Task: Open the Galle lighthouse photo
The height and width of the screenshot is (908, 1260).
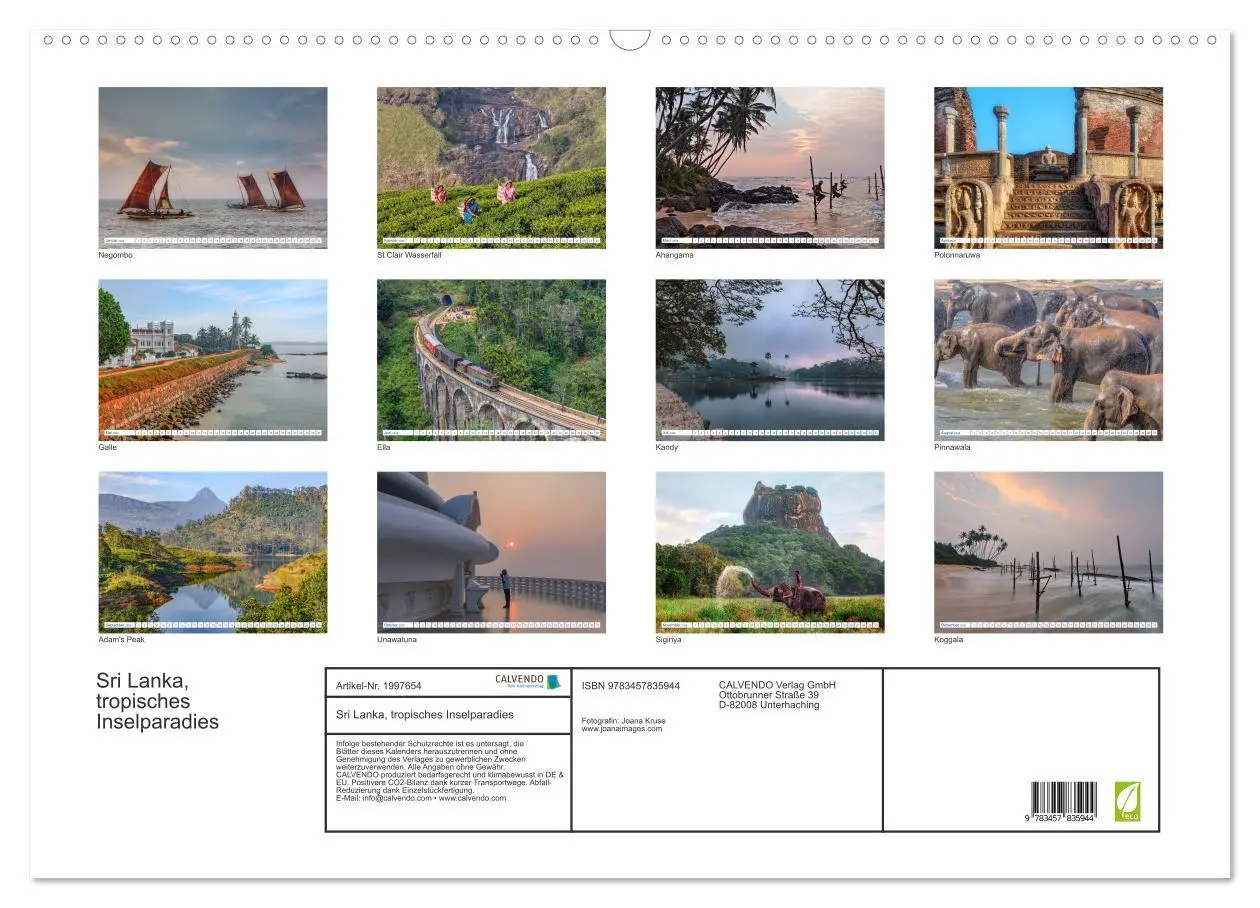Action: pos(212,360)
